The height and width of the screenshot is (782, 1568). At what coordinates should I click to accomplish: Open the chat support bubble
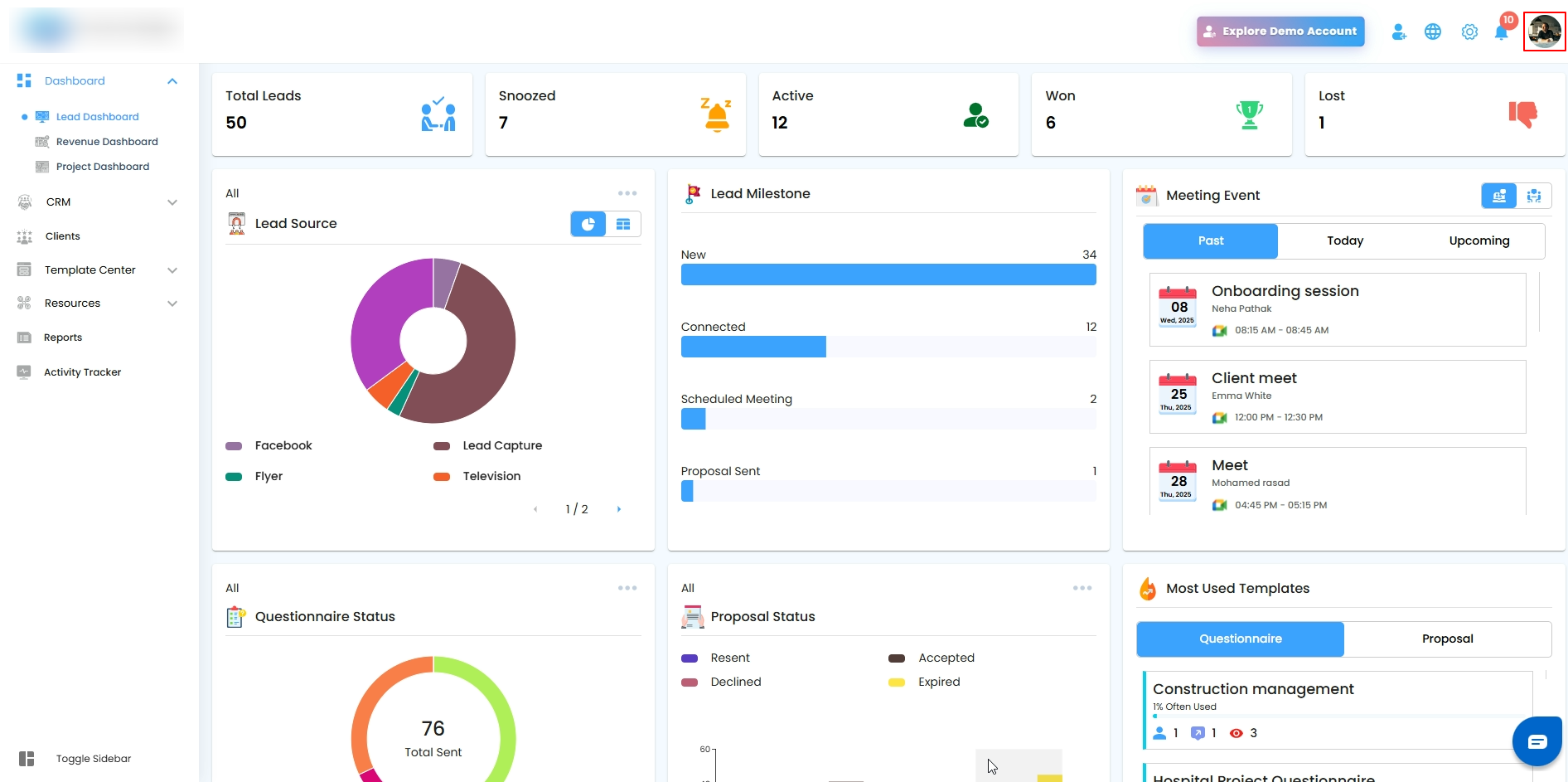[1537, 741]
